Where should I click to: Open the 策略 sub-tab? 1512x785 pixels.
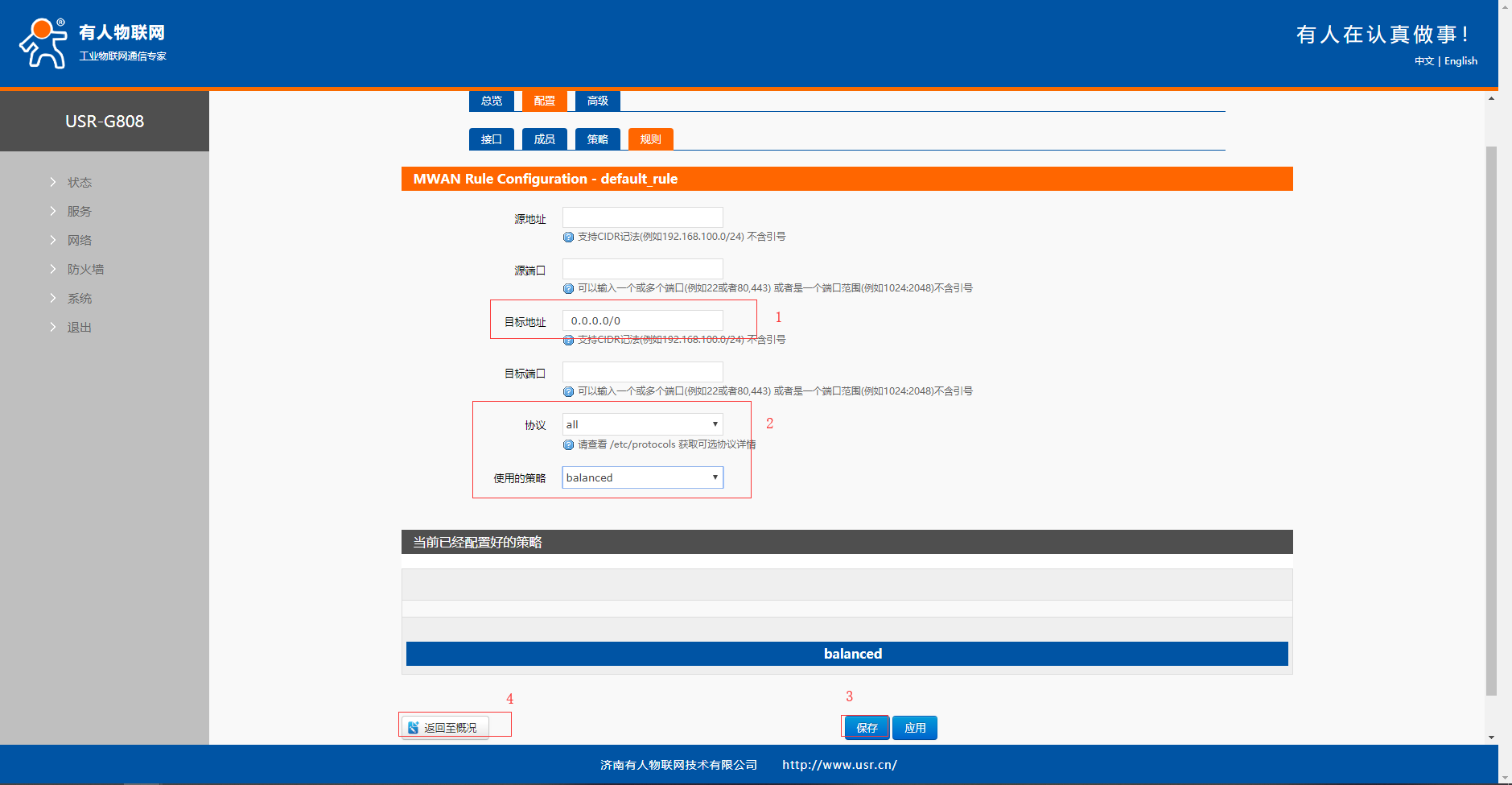[x=597, y=139]
